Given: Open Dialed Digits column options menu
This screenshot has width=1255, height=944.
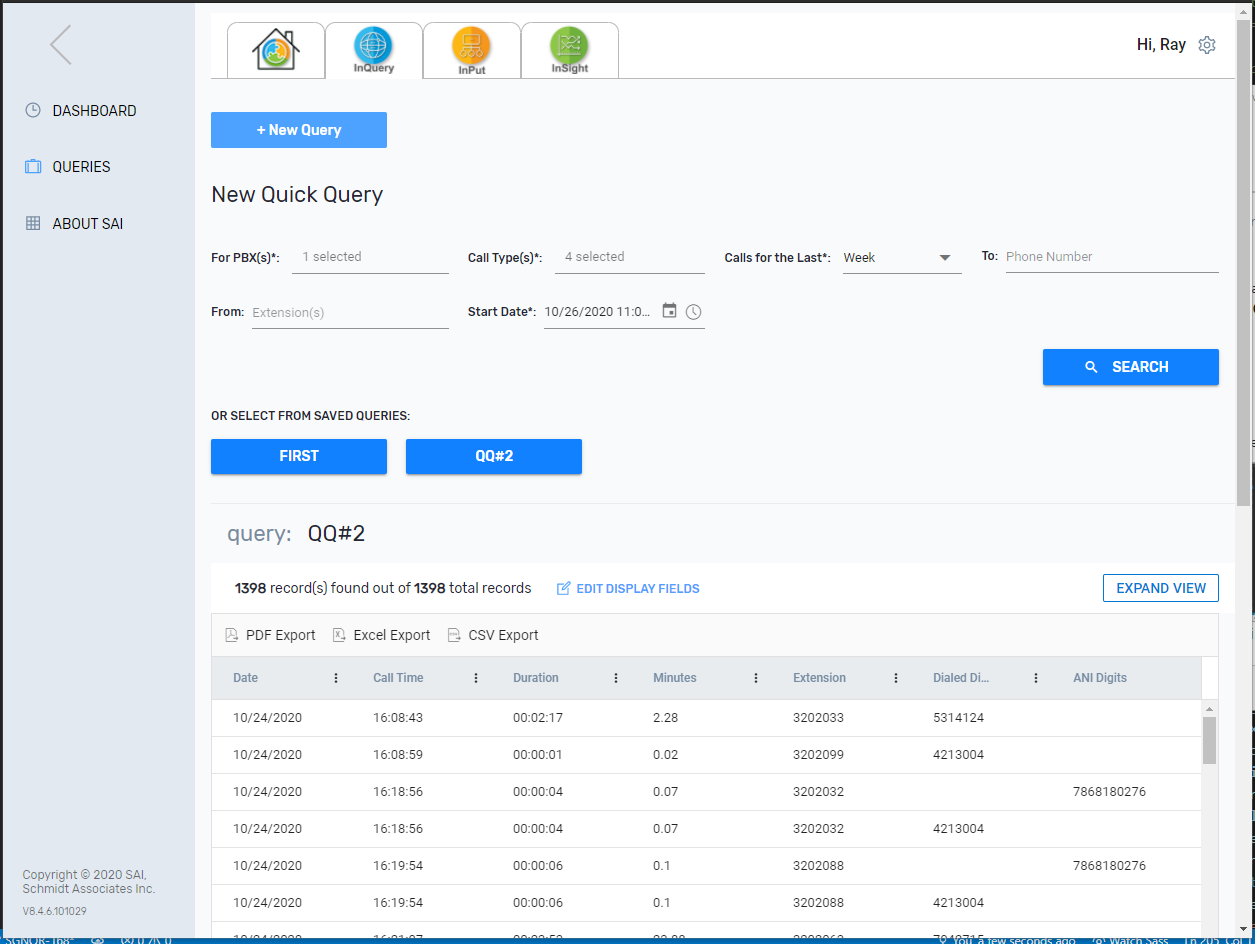Looking at the screenshot, I should (1036, 678).
